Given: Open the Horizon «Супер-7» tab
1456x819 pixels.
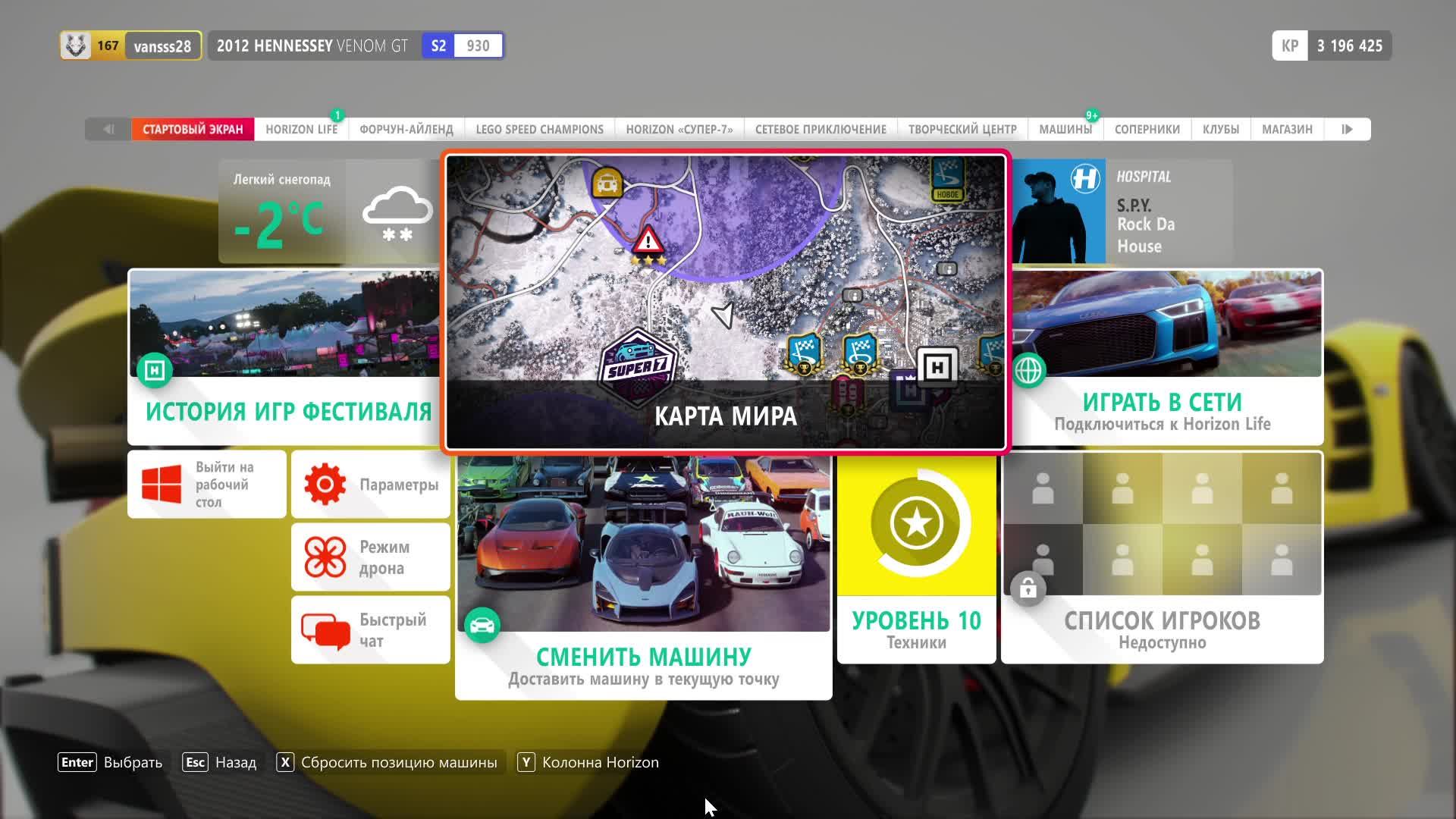Looking at the screenshot, I should tap(679, 129).
